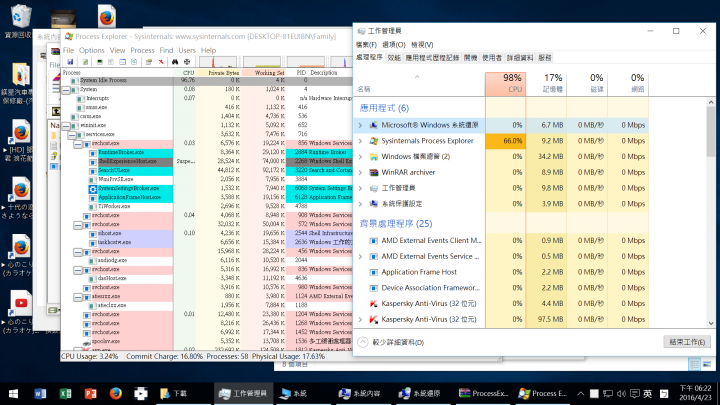Switch to the 開機 tab in Task Manager
The height and width of the screenshot is (405, 720).
[x=471, y=58]
